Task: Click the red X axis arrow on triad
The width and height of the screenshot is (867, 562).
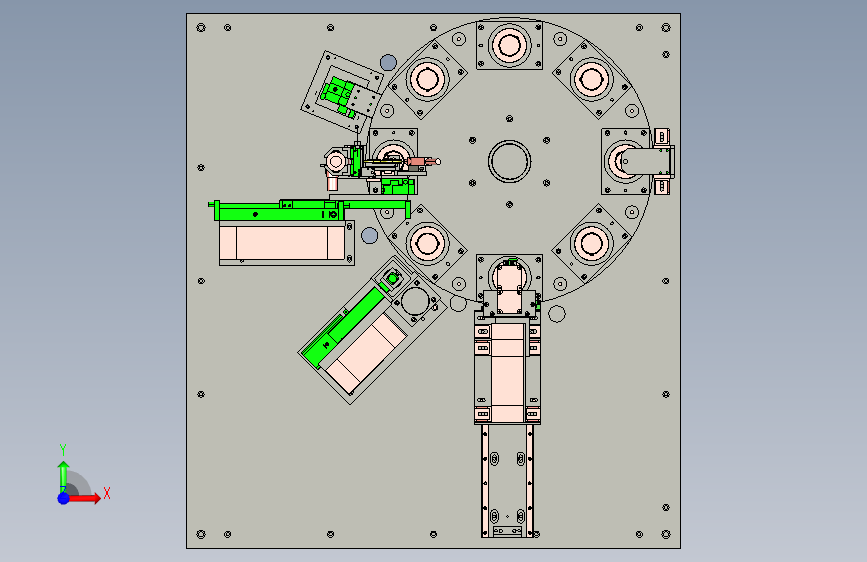Action: (x=84, y=498)
